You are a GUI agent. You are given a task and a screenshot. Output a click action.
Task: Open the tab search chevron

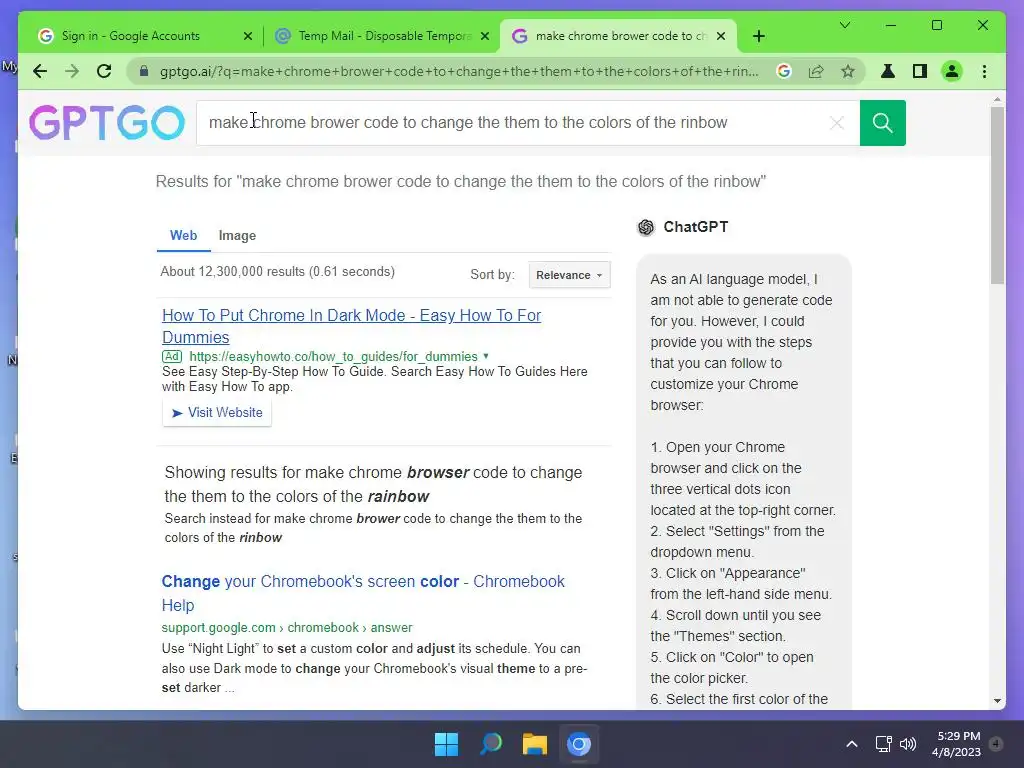pos(844,25)
